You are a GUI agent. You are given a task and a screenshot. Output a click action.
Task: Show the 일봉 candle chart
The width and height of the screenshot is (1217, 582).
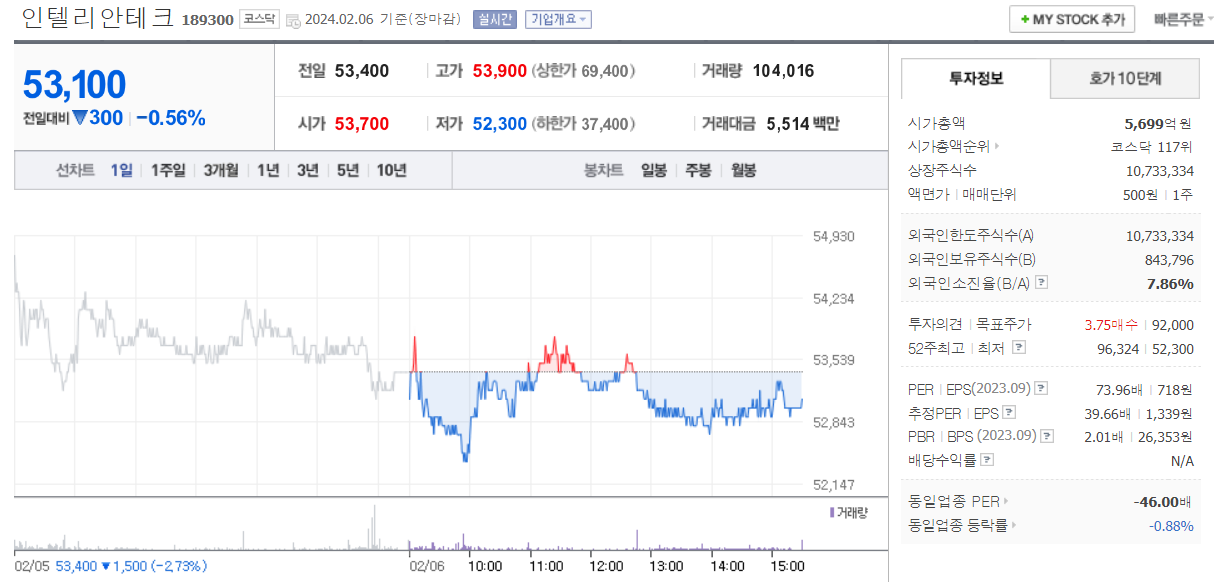[654, 170]
